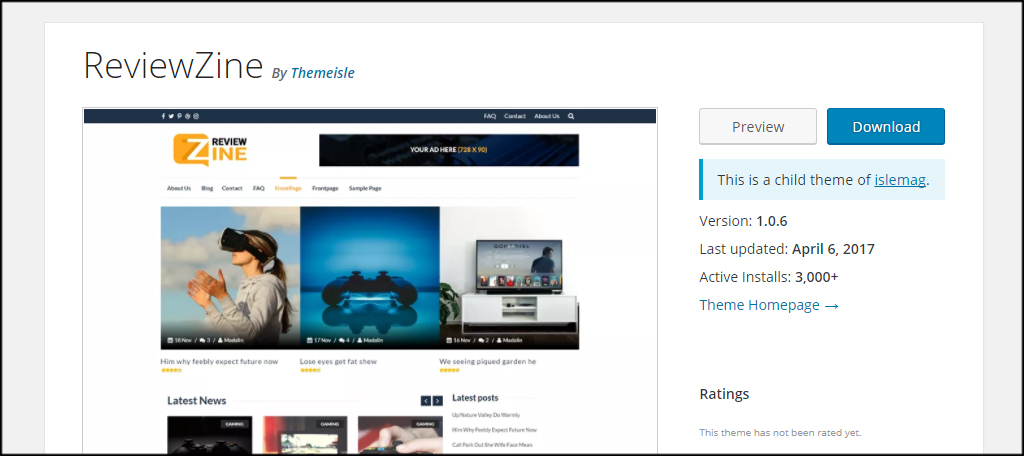
Task: Click the search magnifier icon in preview
Action: click(571, 116)
